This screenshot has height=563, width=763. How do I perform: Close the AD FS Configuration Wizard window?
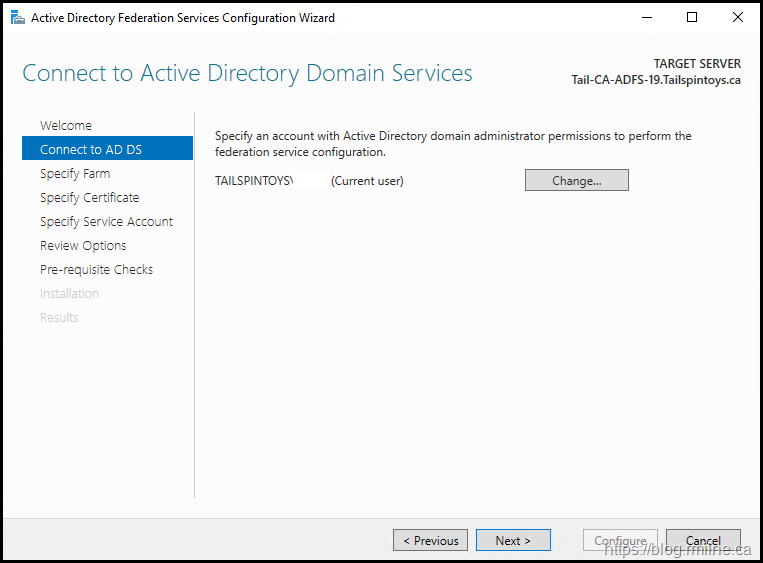pos(738,18)
